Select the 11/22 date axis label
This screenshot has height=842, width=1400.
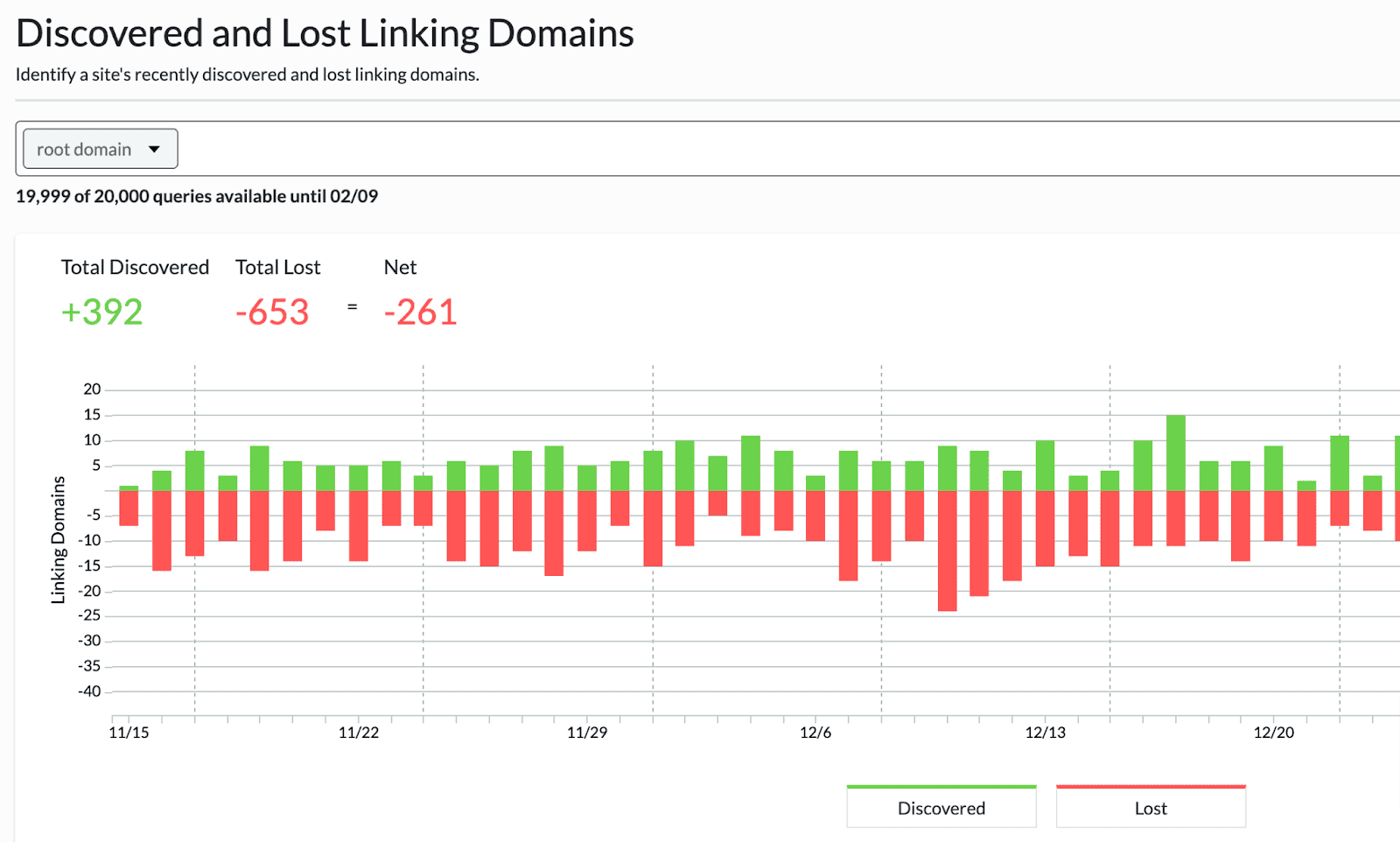[359, 733]
